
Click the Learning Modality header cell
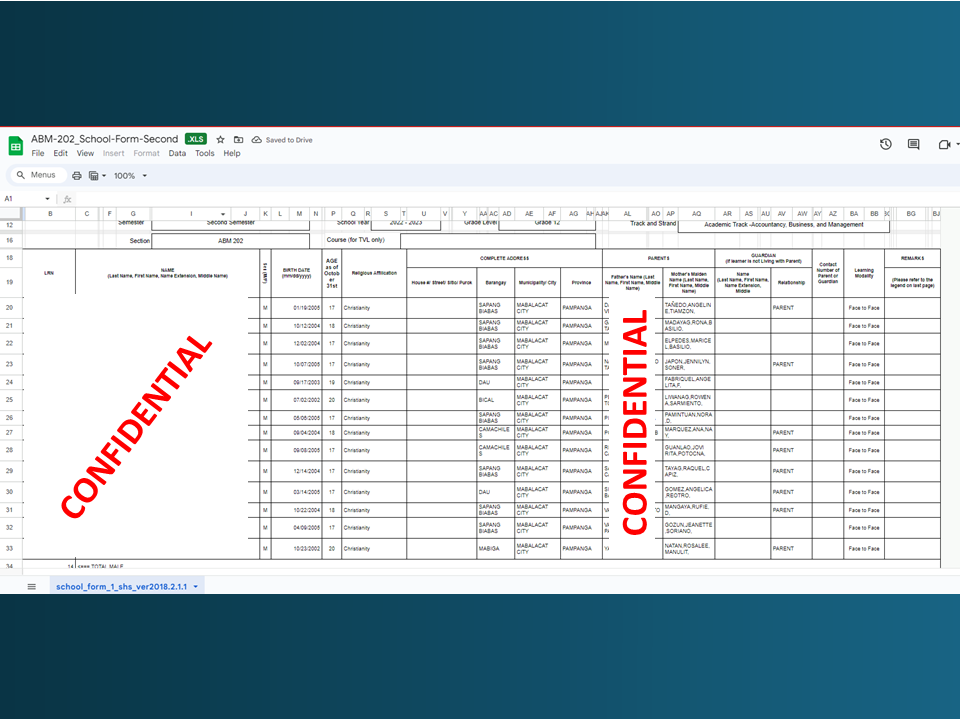(x=864, y=273)
